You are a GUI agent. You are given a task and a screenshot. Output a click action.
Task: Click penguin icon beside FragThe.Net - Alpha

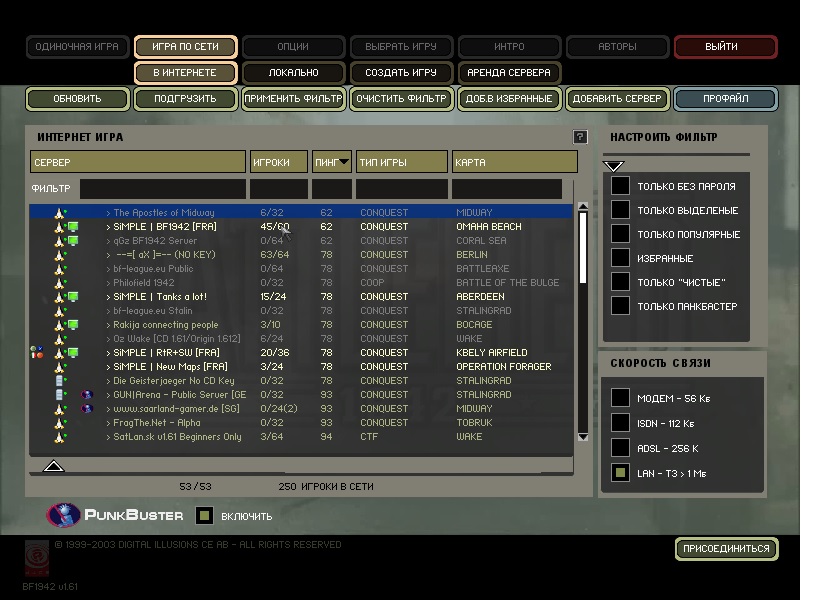tap(60, 423)
